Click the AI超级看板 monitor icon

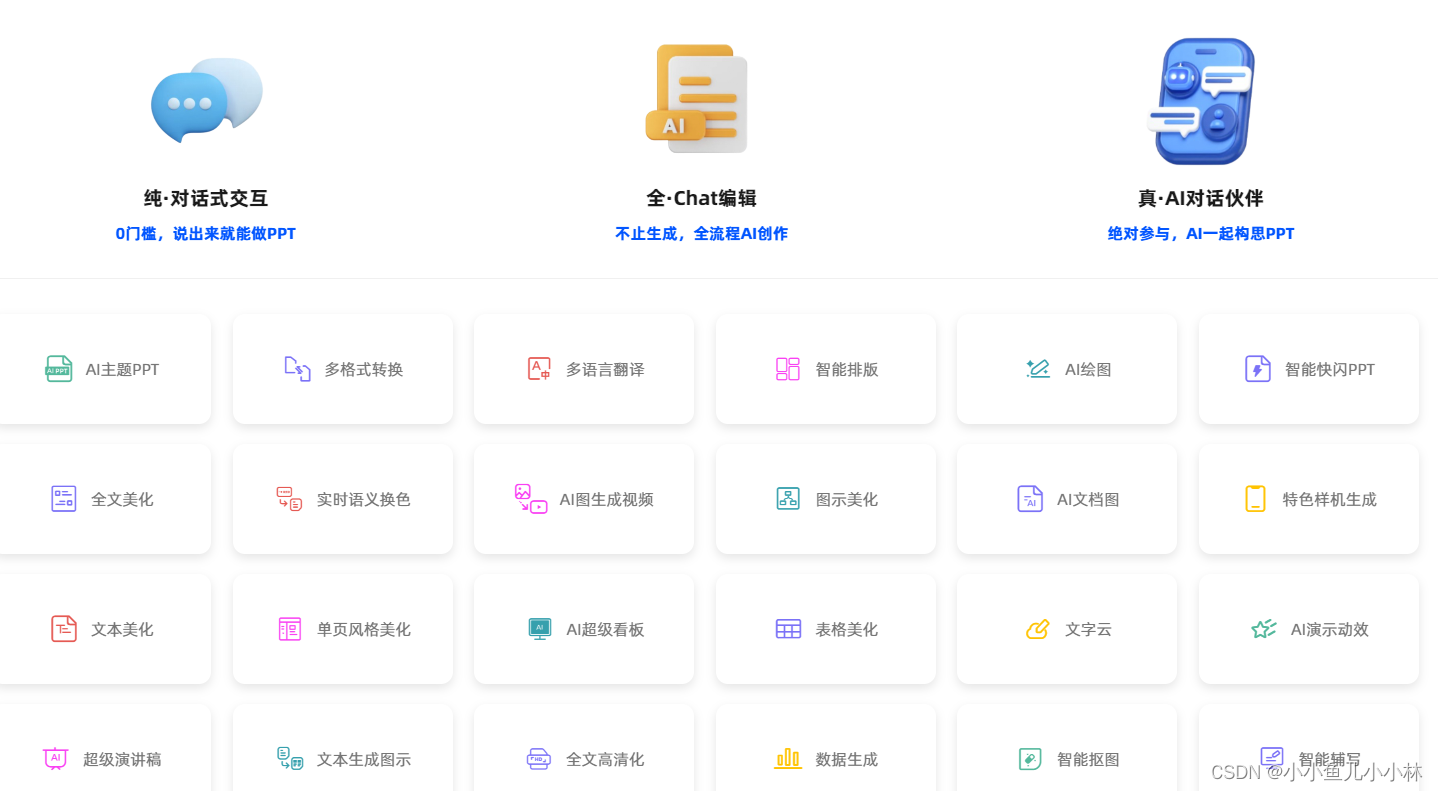[x=540, y=629]
